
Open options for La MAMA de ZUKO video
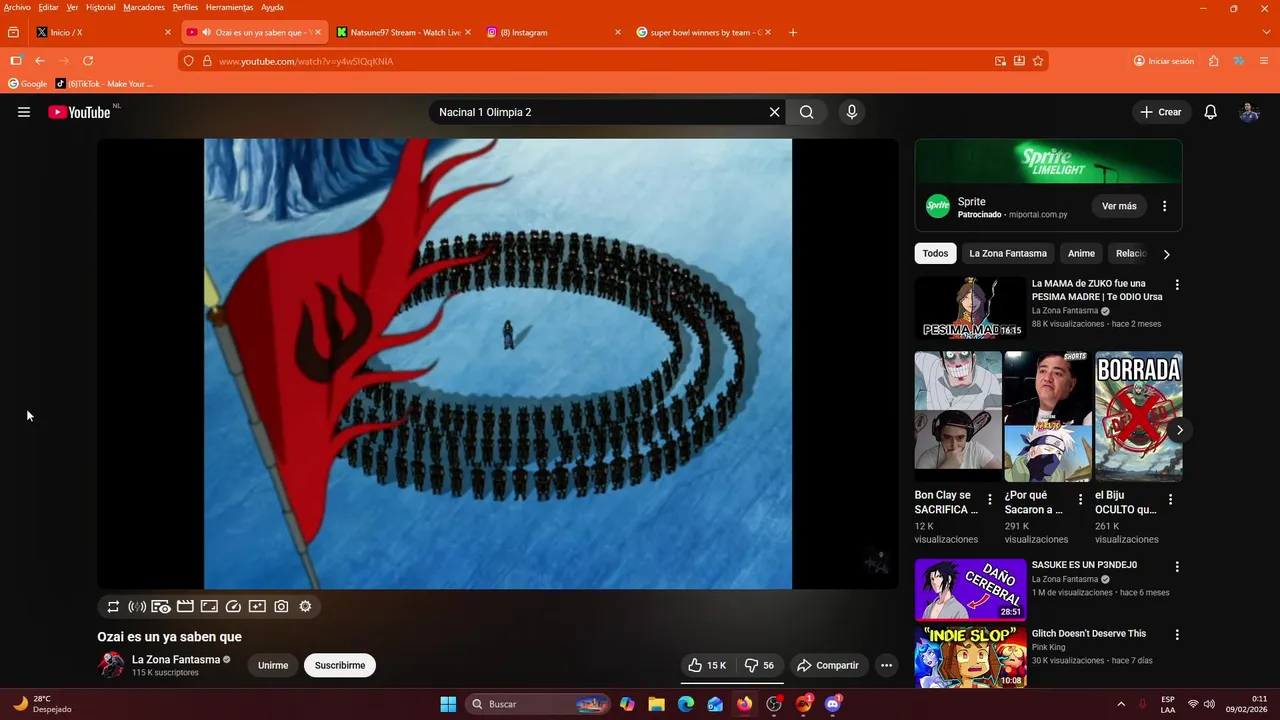[x=1177, y=285]
